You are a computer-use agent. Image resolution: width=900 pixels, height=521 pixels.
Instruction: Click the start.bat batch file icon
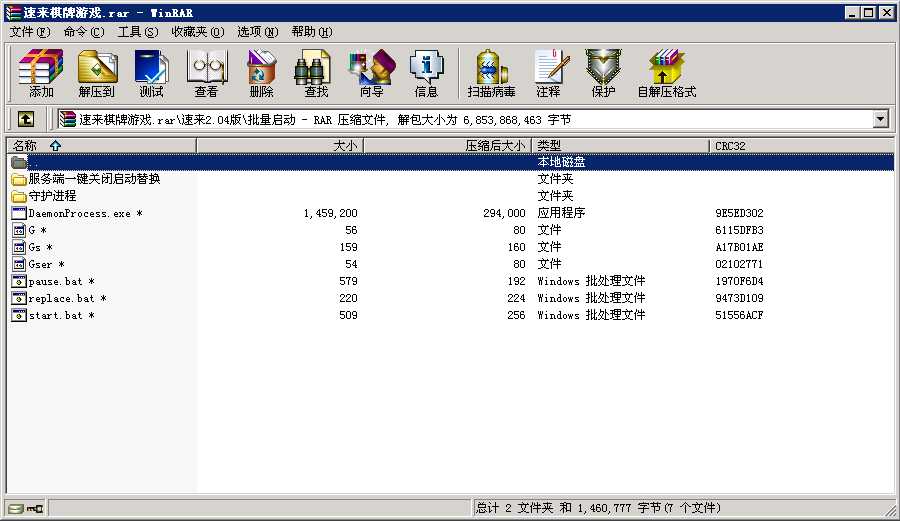tap(19, 315)
